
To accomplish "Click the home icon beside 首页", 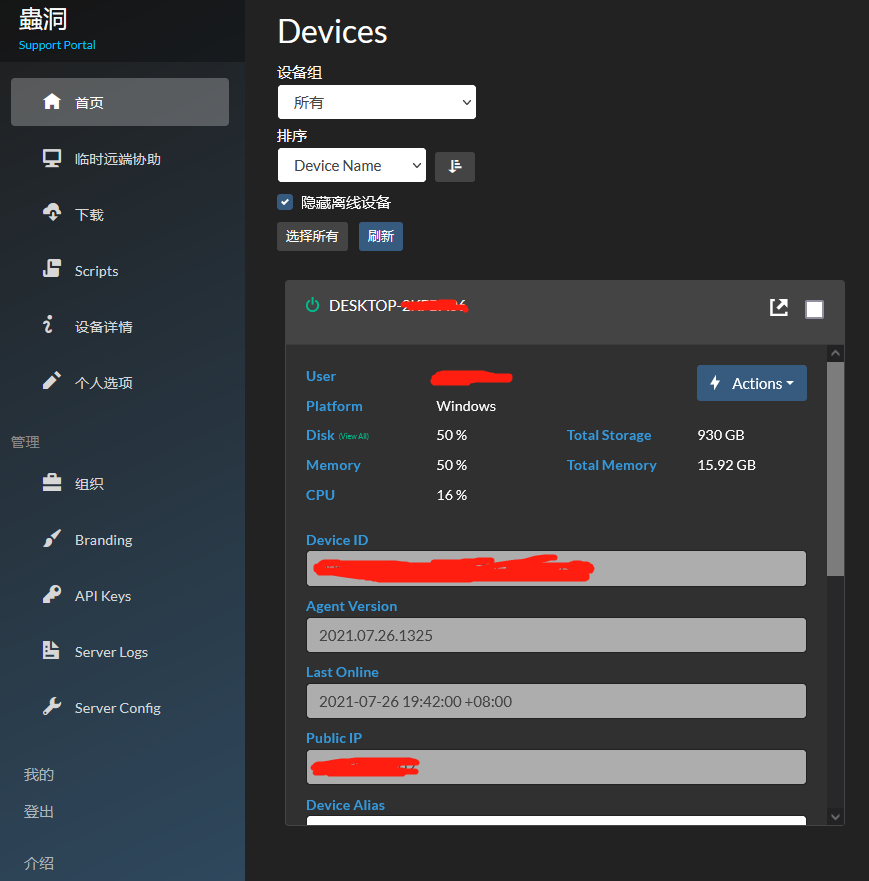I will coord(52,102).
